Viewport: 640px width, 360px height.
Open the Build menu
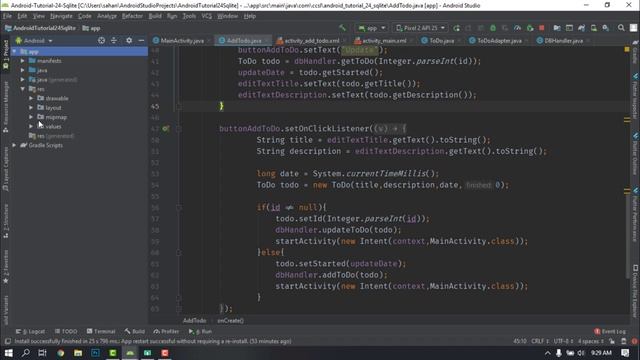(155, 16)
